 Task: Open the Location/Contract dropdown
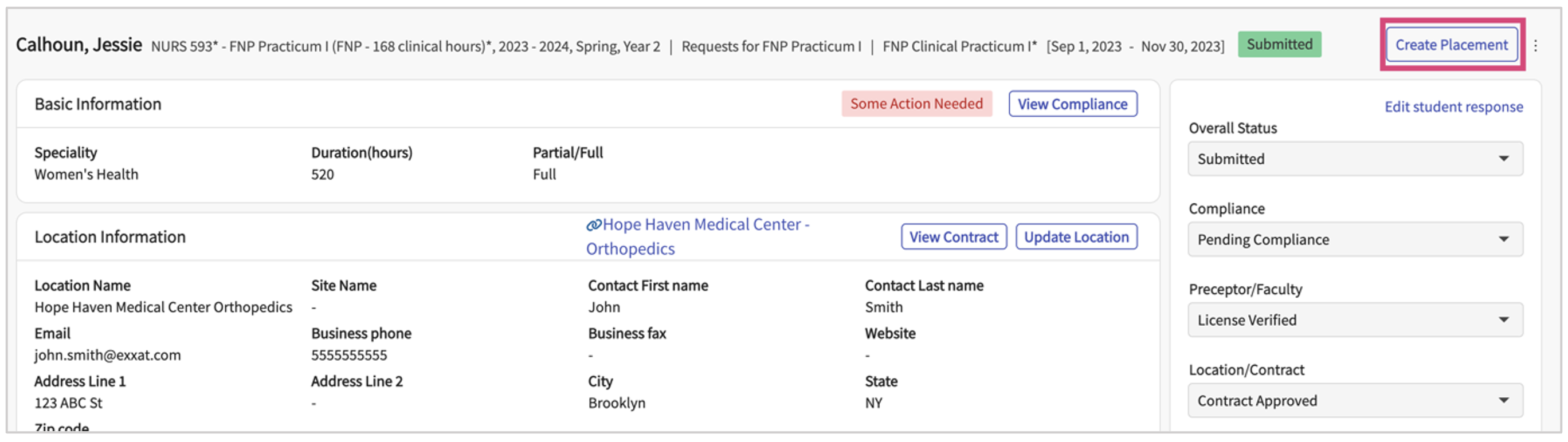point(1354,401)
